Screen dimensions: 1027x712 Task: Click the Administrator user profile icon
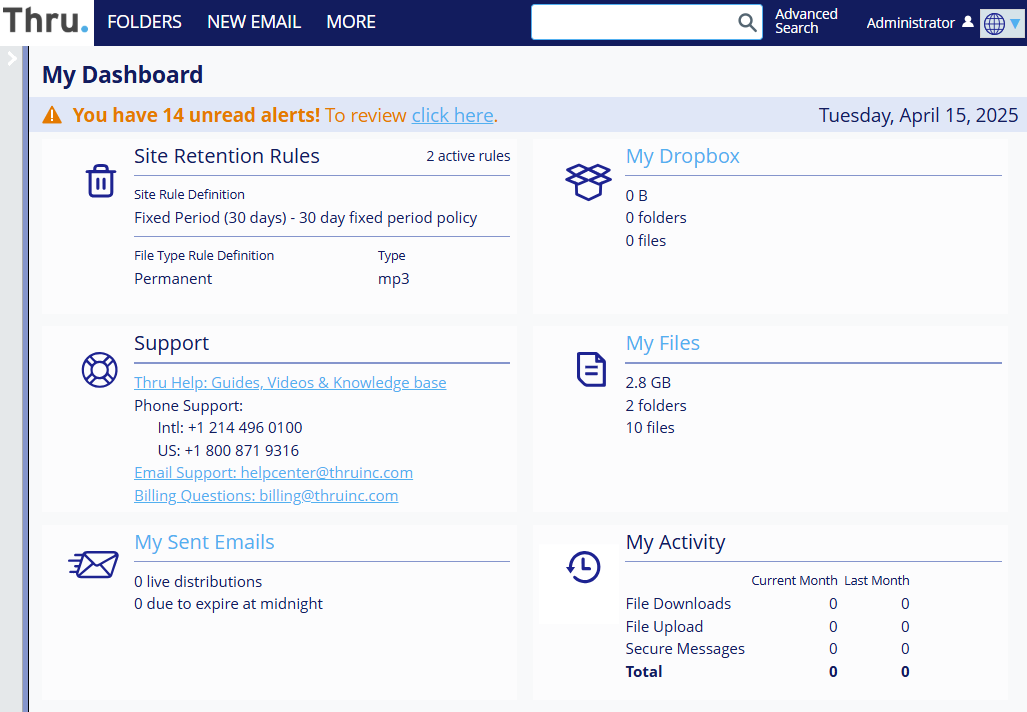967,22
